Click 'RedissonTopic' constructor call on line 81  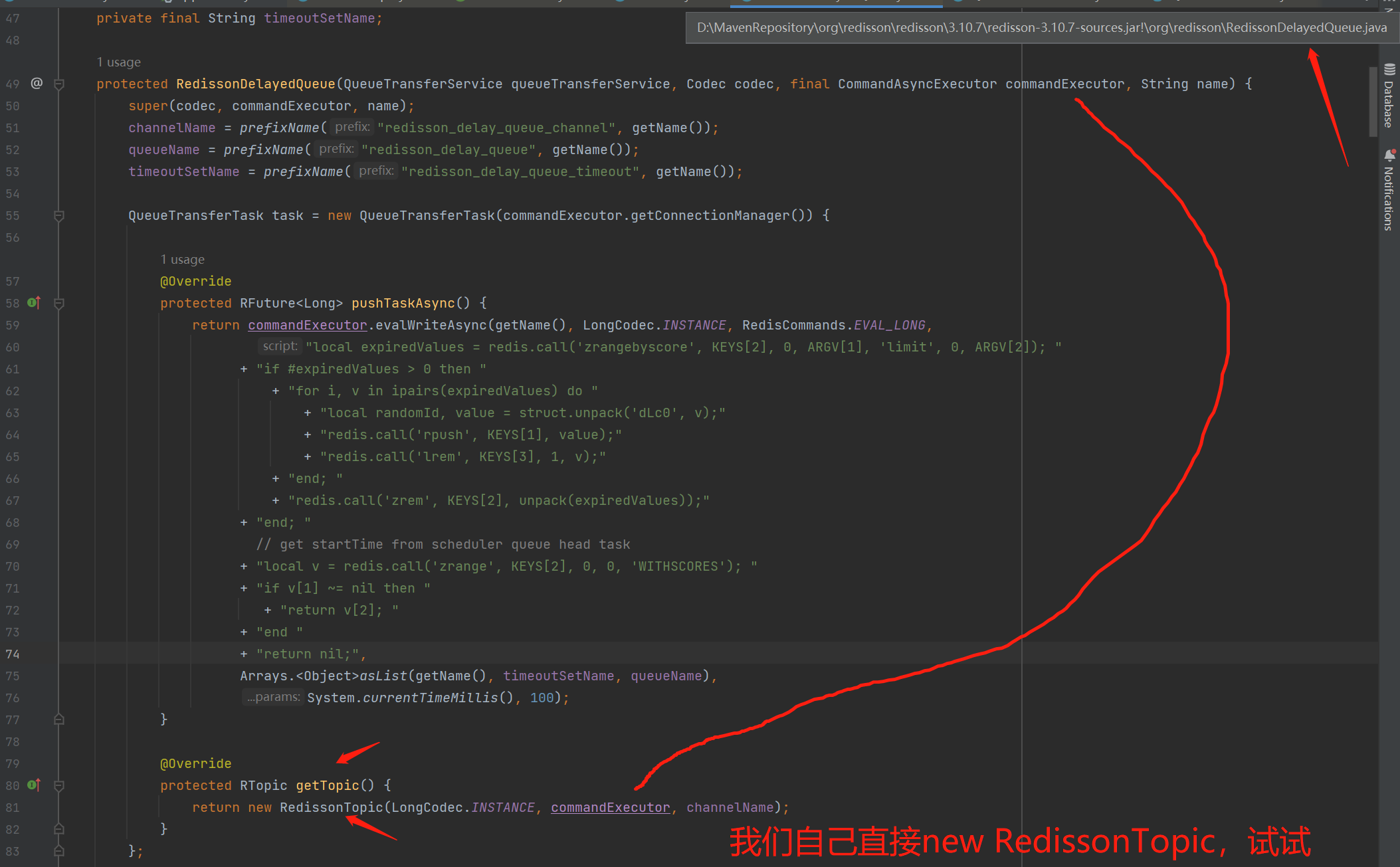pos(332,807)
